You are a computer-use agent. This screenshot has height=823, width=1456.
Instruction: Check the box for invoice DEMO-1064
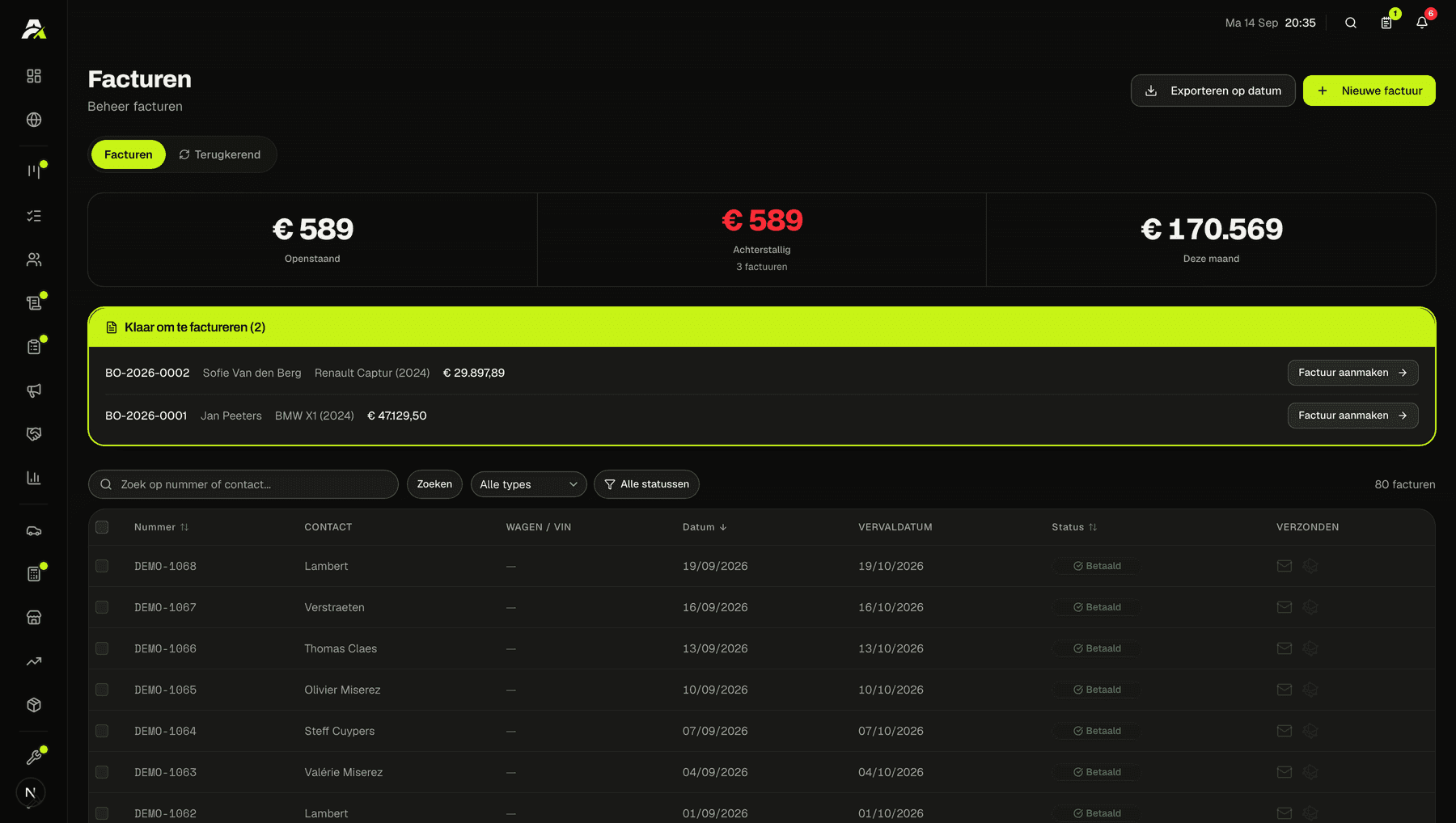pyautogui.click(x=102, y=731)
